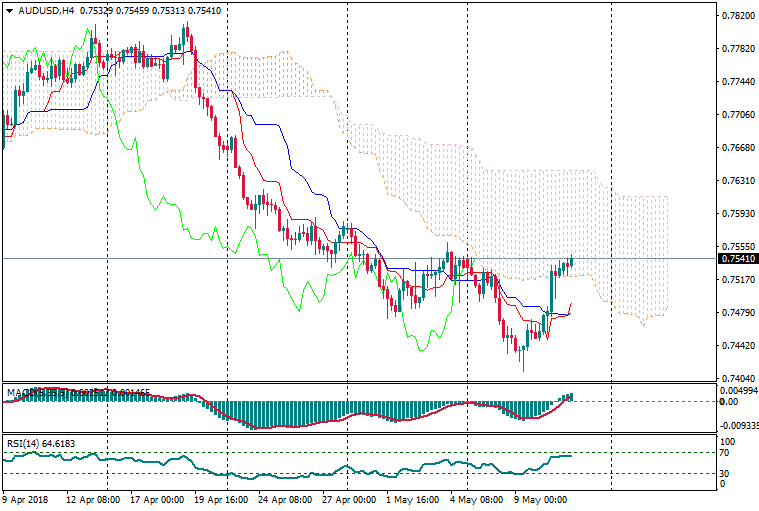The image size is (759, 511).
Task: Click the 0.78200 price scale label
Action: click(737, 16)
